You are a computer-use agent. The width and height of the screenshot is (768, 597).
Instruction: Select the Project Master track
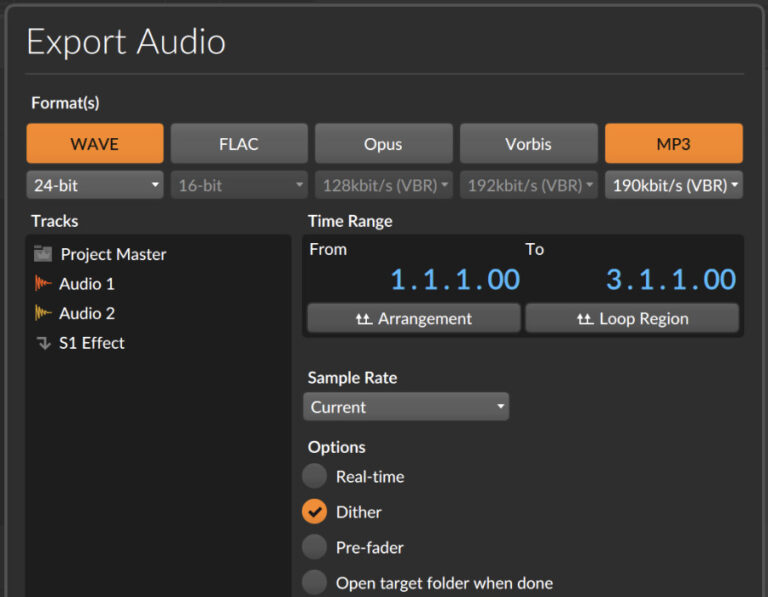(158, 254)
